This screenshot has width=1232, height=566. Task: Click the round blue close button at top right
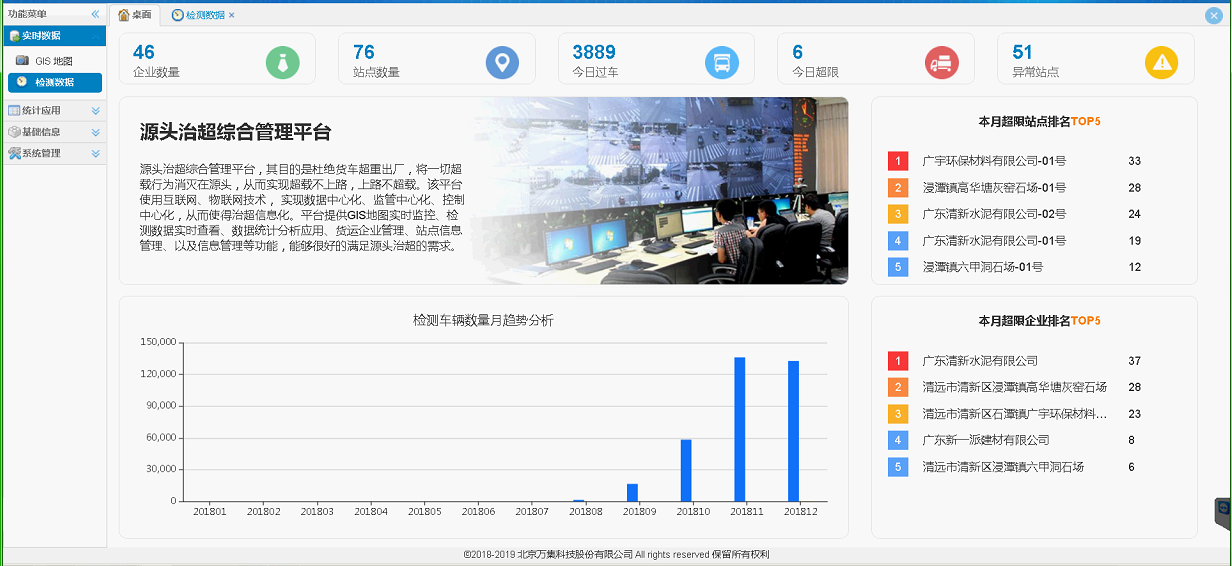[1213, 15]
